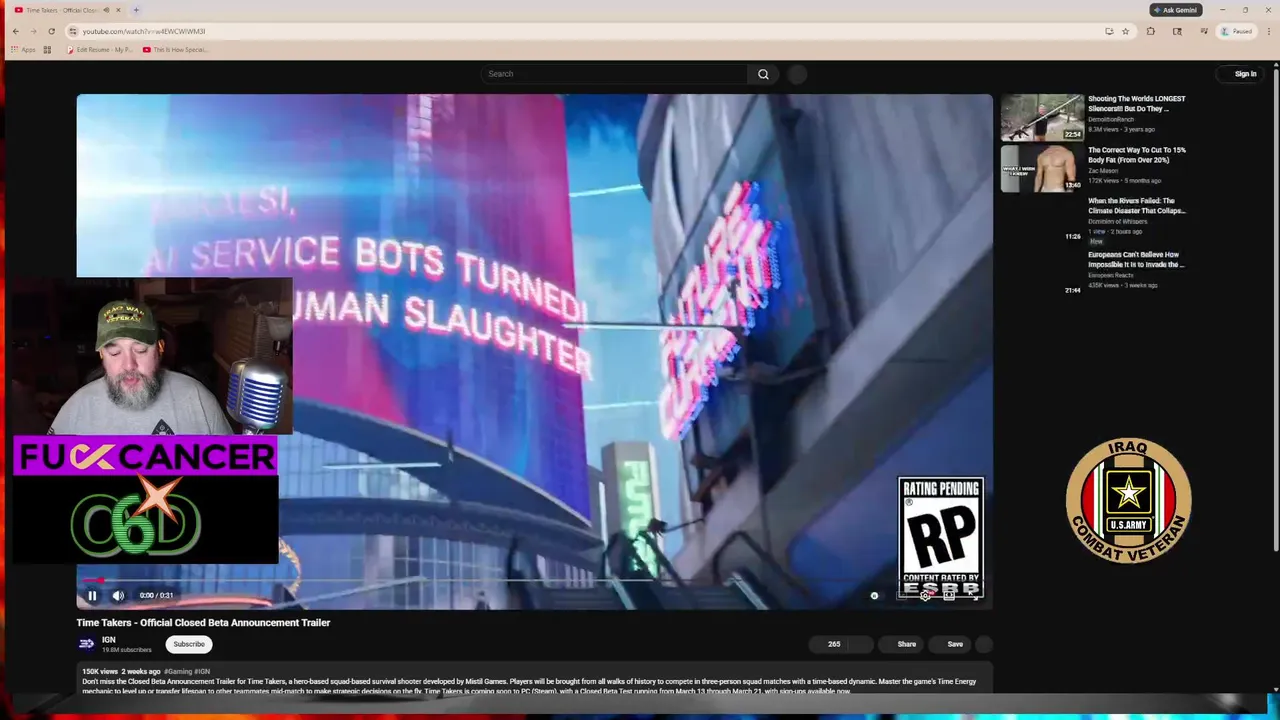Mute the video player volume
The width and height of the screenshot is (1280, 720).
[x=118, y=595]
